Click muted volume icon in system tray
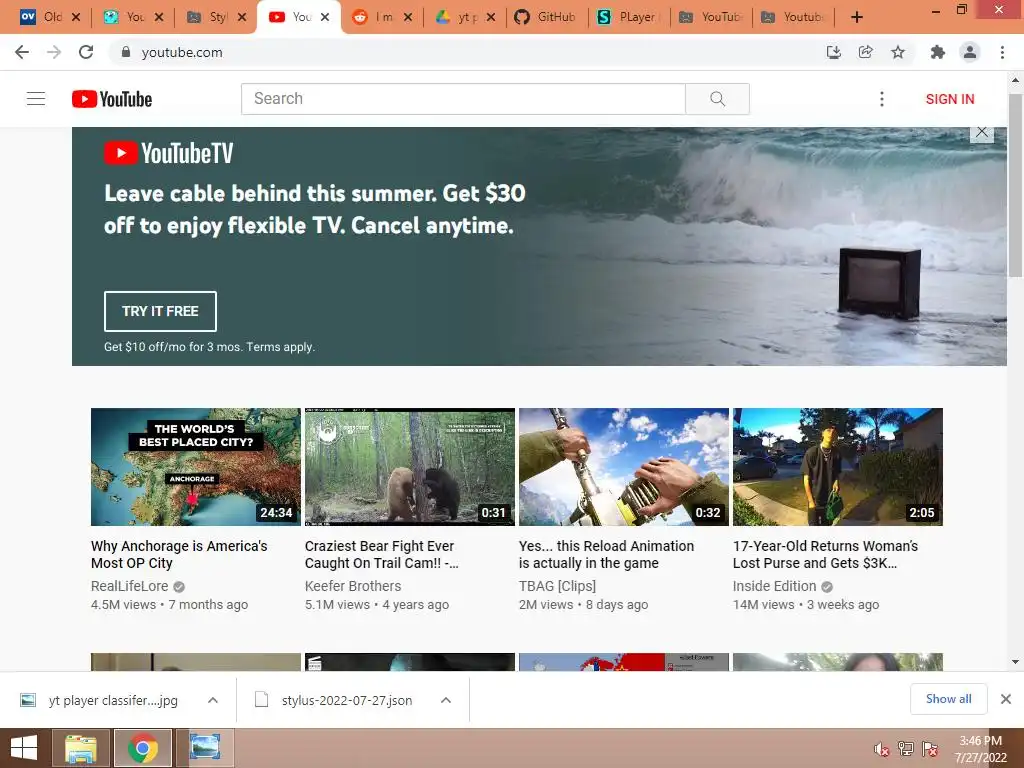1024x768 pixels. point(882,749)
